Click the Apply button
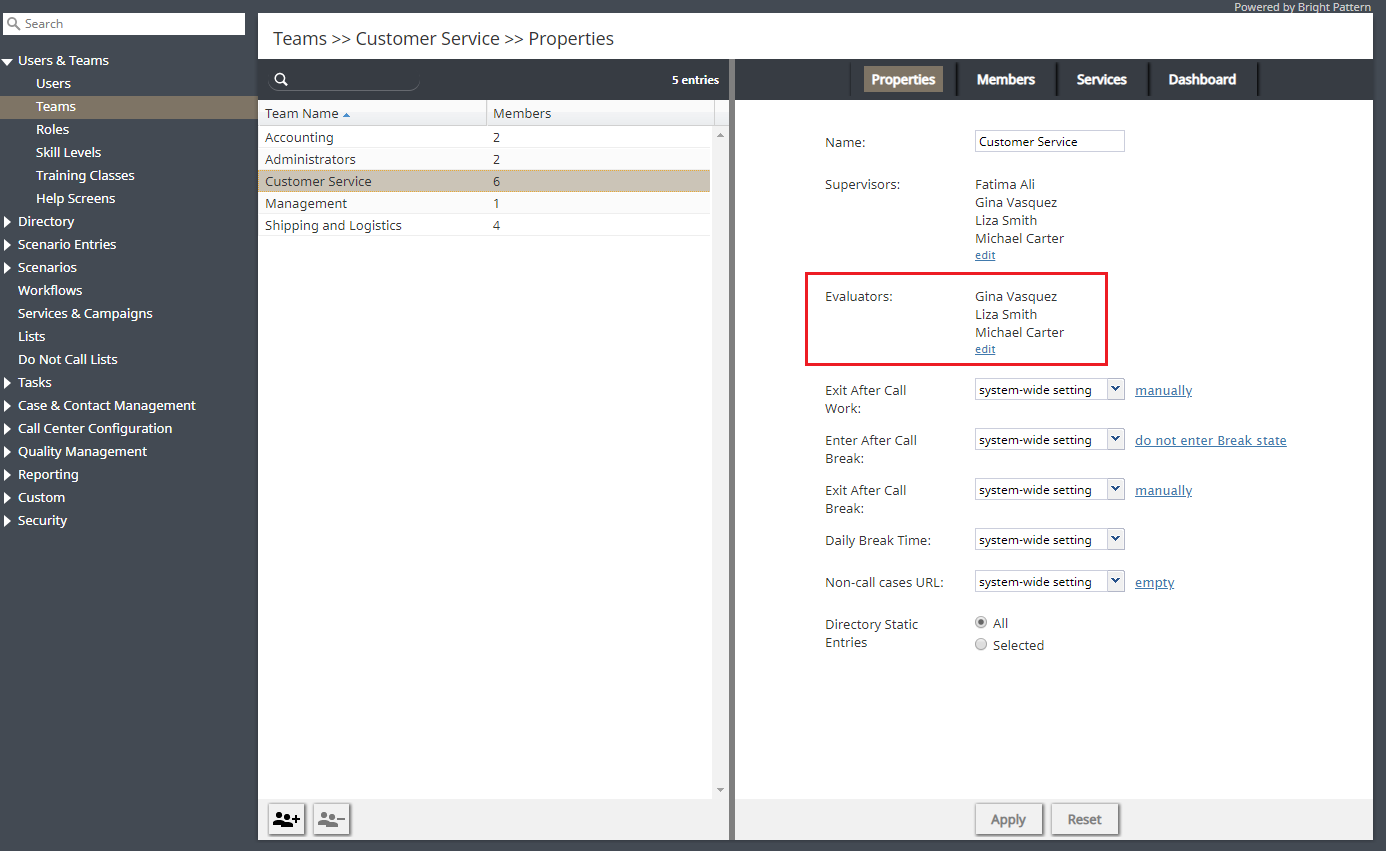Viewport: 1386px width, 851px height. point(1008,819)
